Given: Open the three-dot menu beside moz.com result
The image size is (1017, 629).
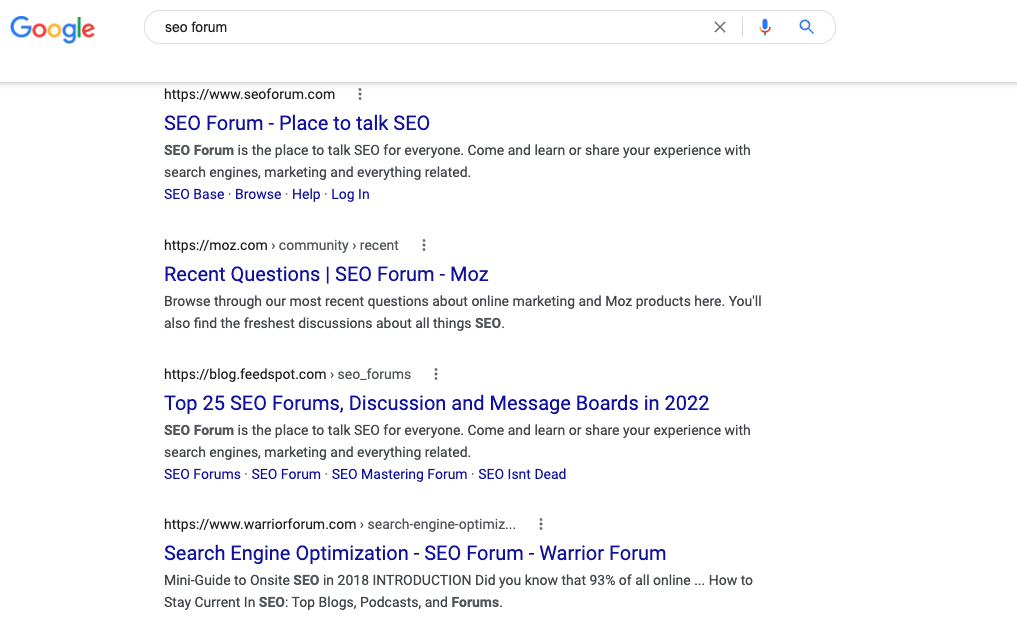Looking at the screenshot, I should coord(424,245).
